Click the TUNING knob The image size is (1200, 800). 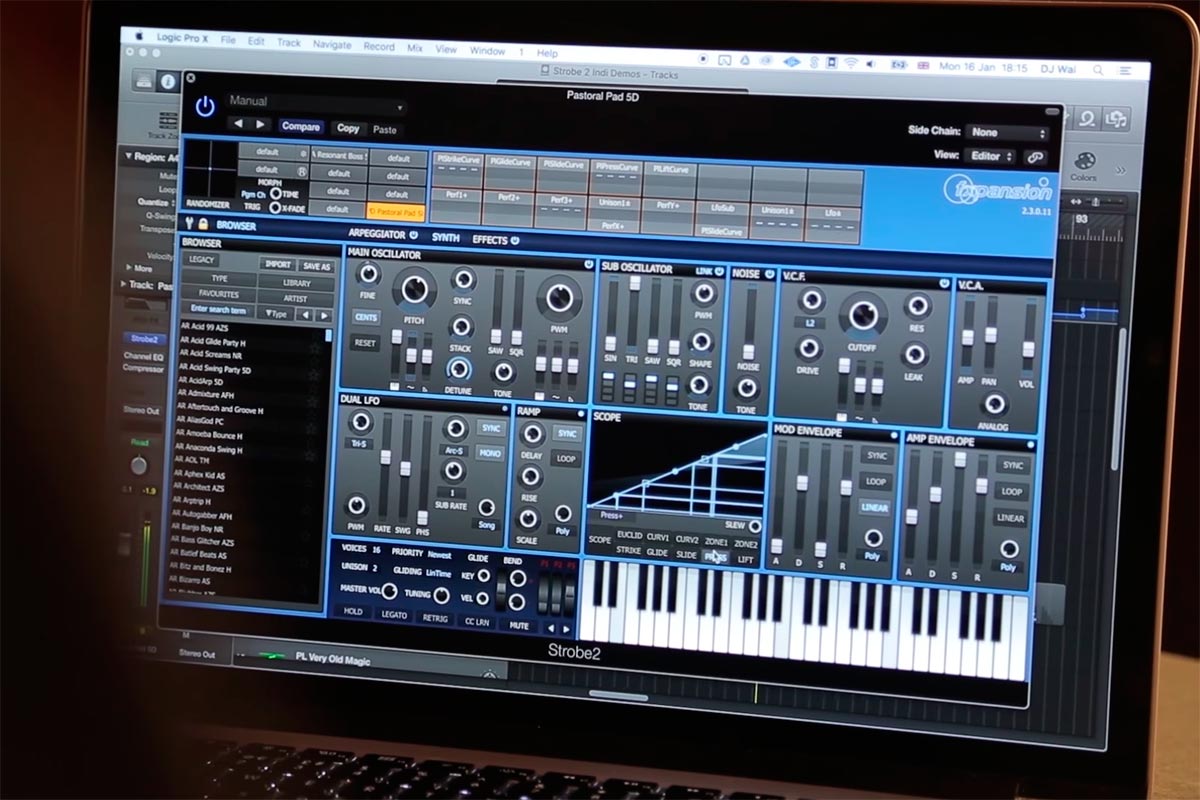point(441,595)
